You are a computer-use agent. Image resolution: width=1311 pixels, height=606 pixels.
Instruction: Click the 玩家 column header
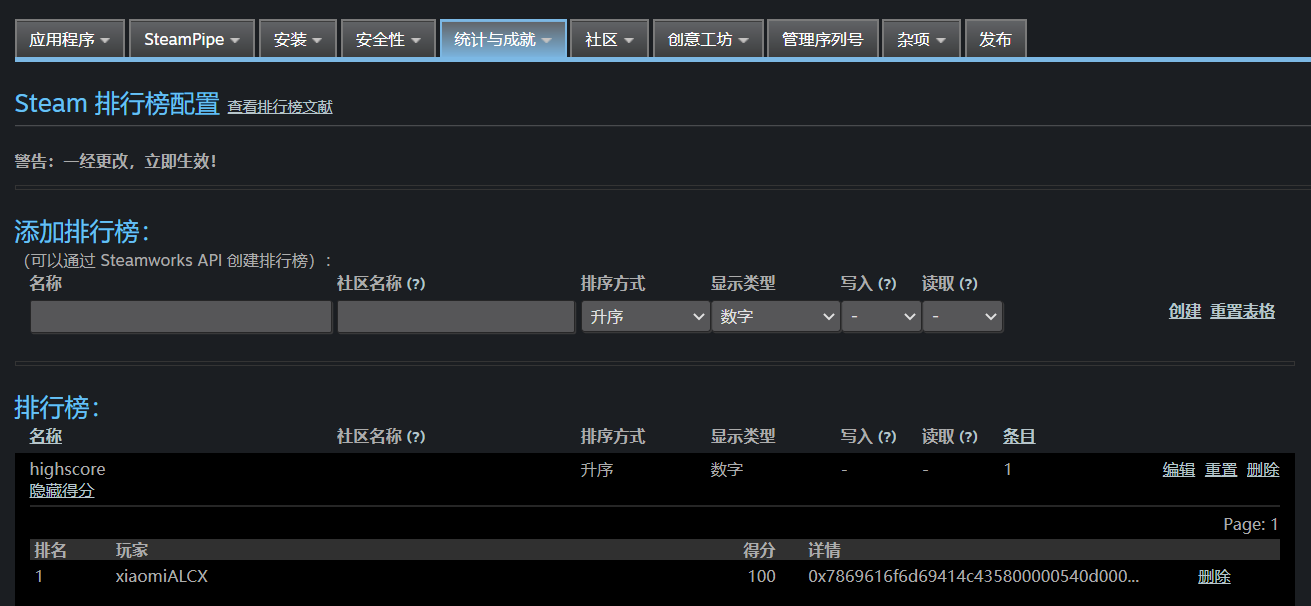132,550
